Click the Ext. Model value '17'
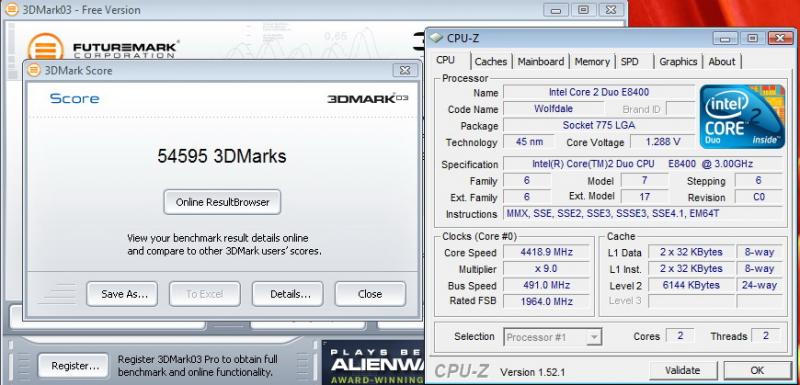 point(644,197)
